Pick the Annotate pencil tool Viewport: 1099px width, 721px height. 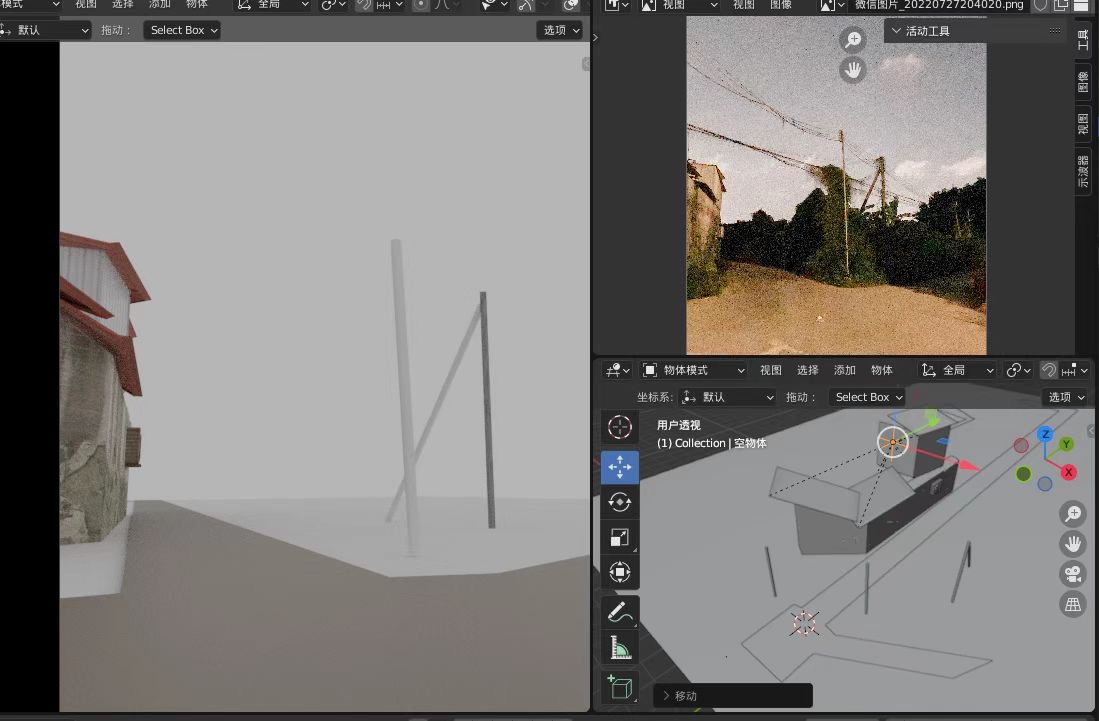tap(620, 612)
